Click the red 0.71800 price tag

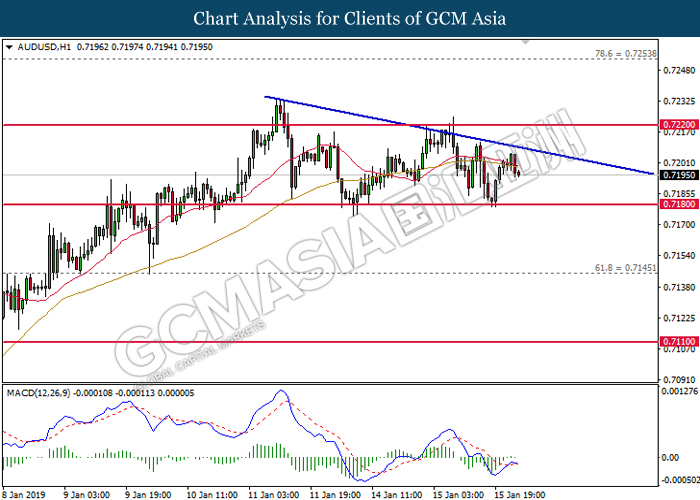point(675,205)
